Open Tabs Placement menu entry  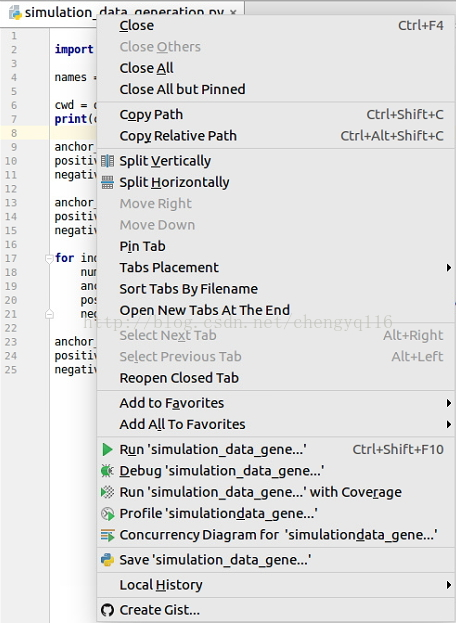276,267
